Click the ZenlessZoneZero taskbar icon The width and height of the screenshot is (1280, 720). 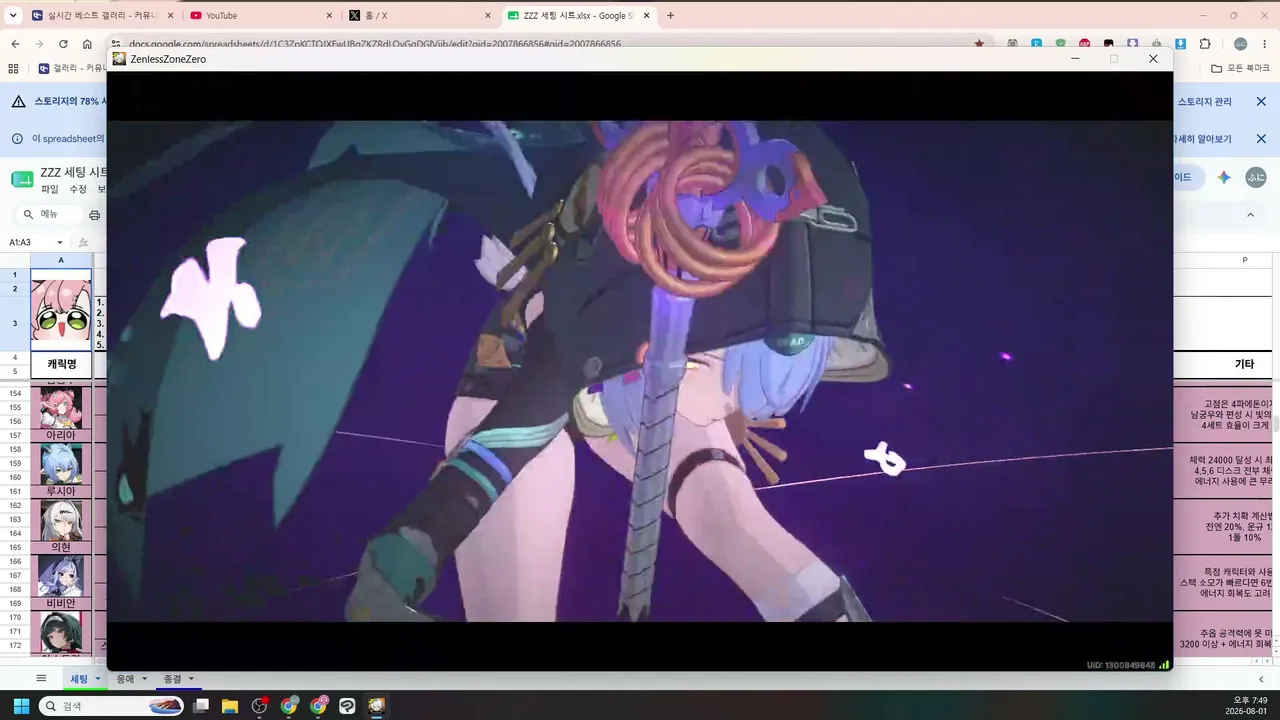tap(376, 706)
